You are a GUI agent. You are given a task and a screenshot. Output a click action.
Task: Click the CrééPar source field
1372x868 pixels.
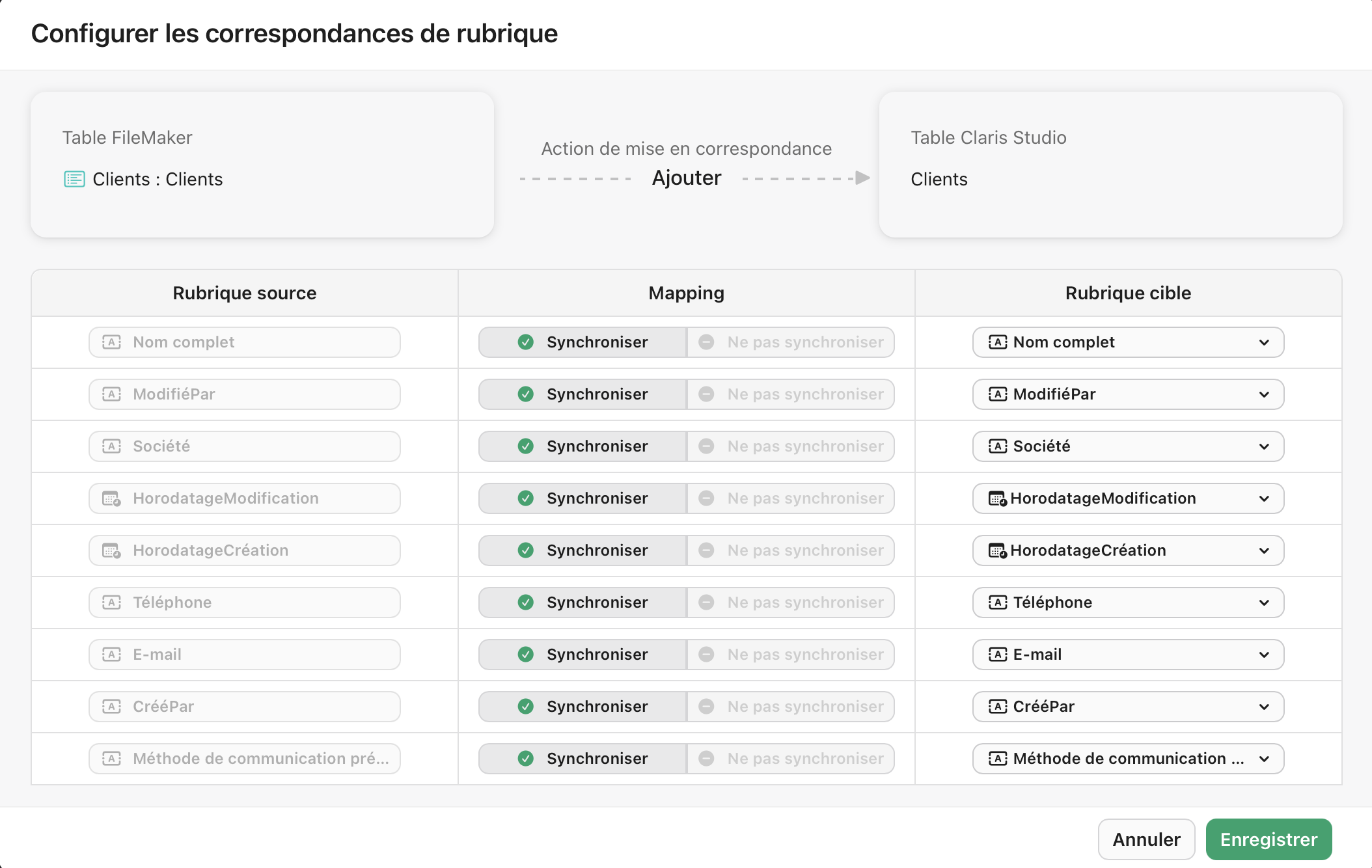coord(244,706)
